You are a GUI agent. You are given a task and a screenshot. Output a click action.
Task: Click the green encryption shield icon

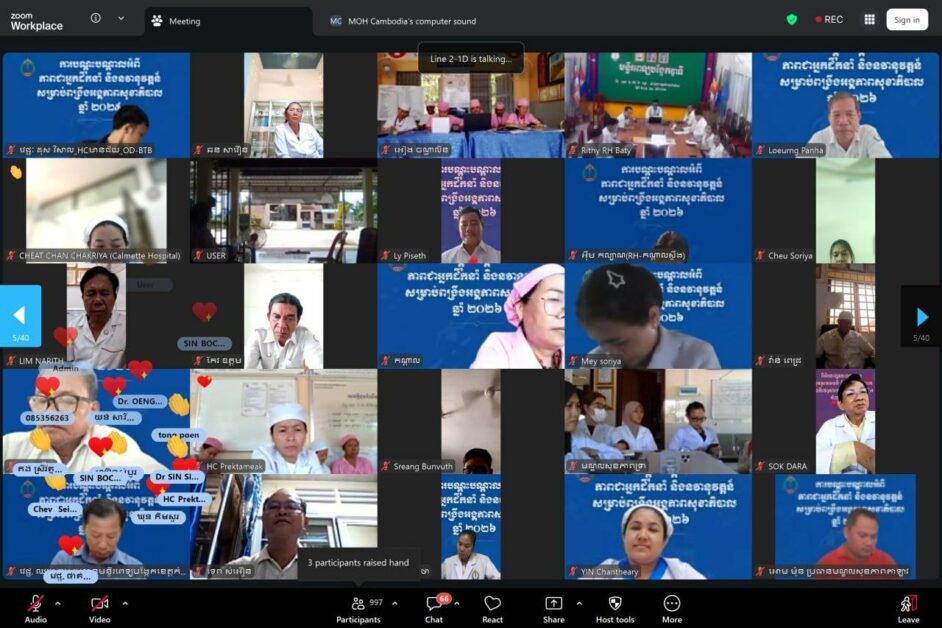(x=792, y=19)
